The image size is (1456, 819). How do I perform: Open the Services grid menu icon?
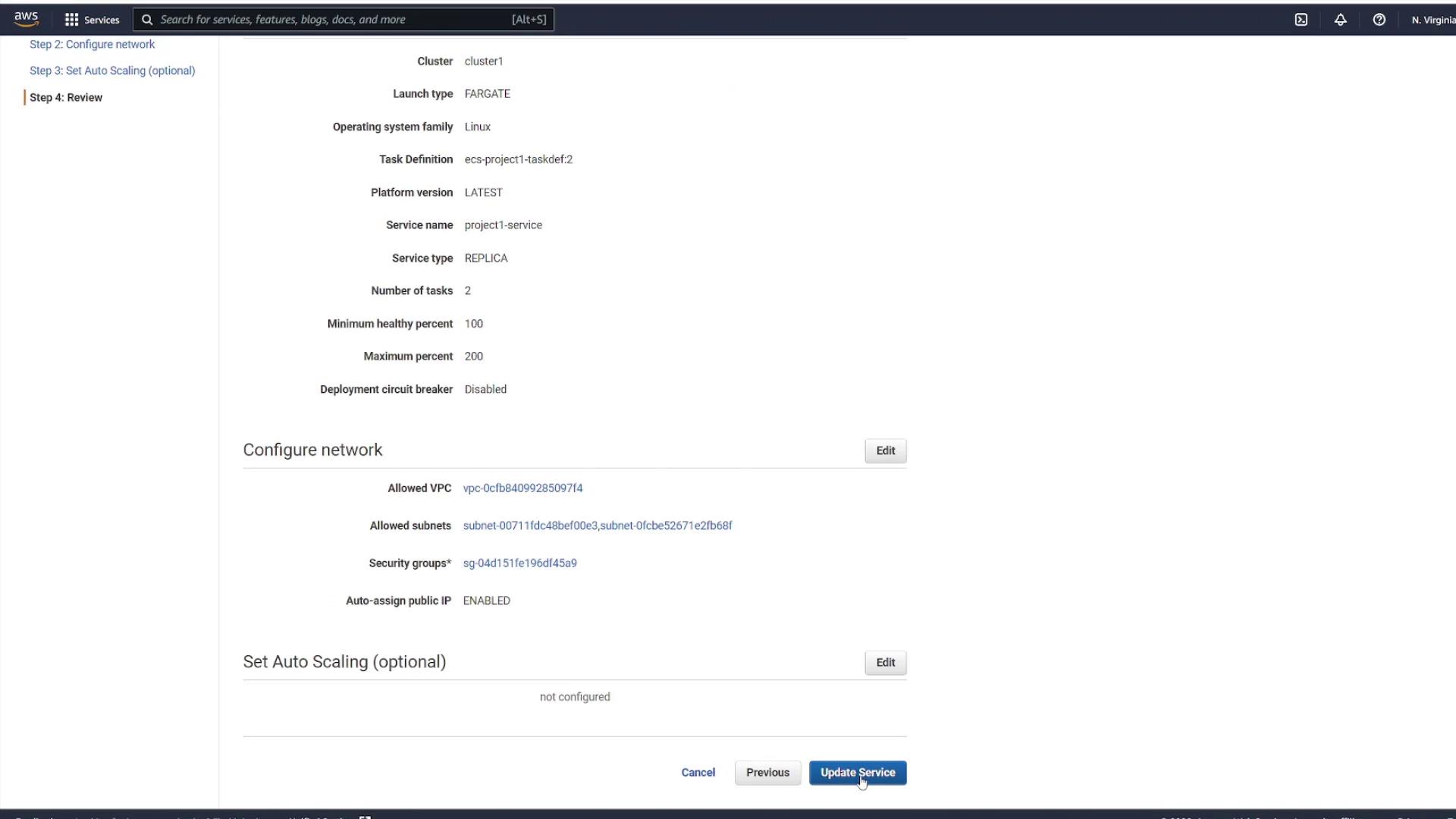coord(71,20)
